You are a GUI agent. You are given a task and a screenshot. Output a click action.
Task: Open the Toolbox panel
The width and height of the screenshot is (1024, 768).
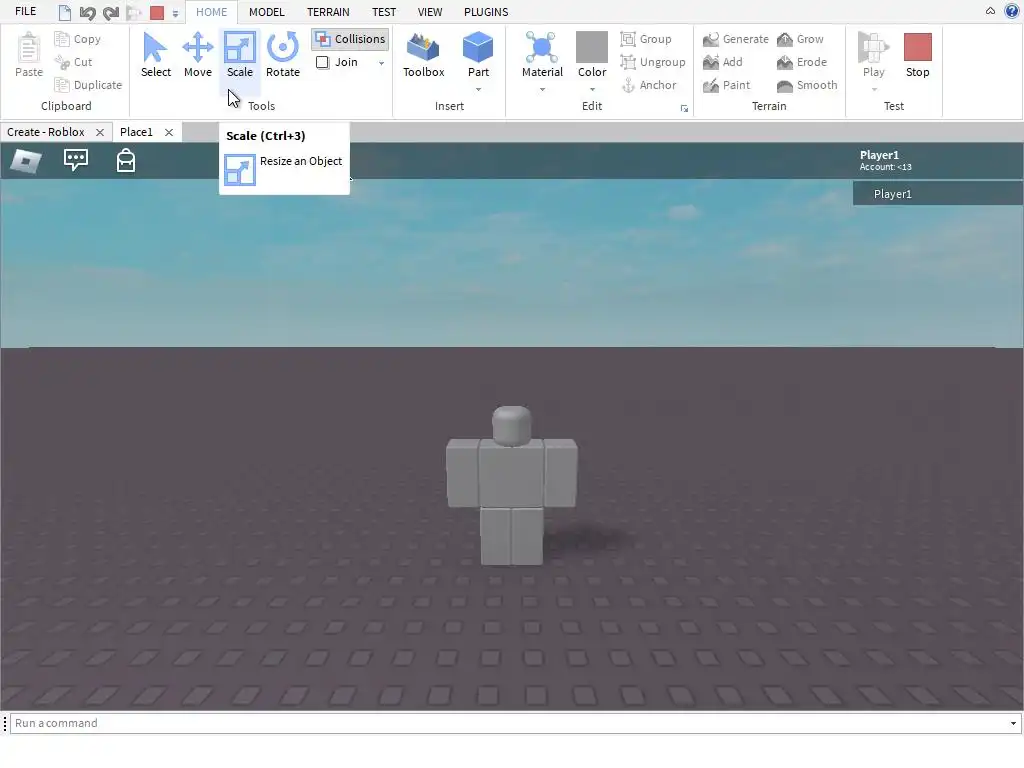pos(423,56)
